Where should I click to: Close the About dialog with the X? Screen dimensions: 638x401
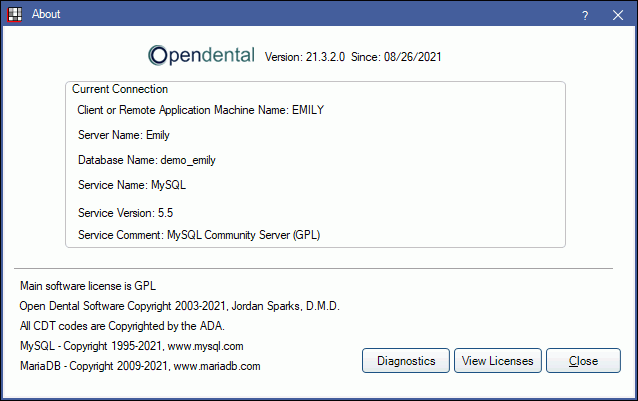click(x=618, y=15)
